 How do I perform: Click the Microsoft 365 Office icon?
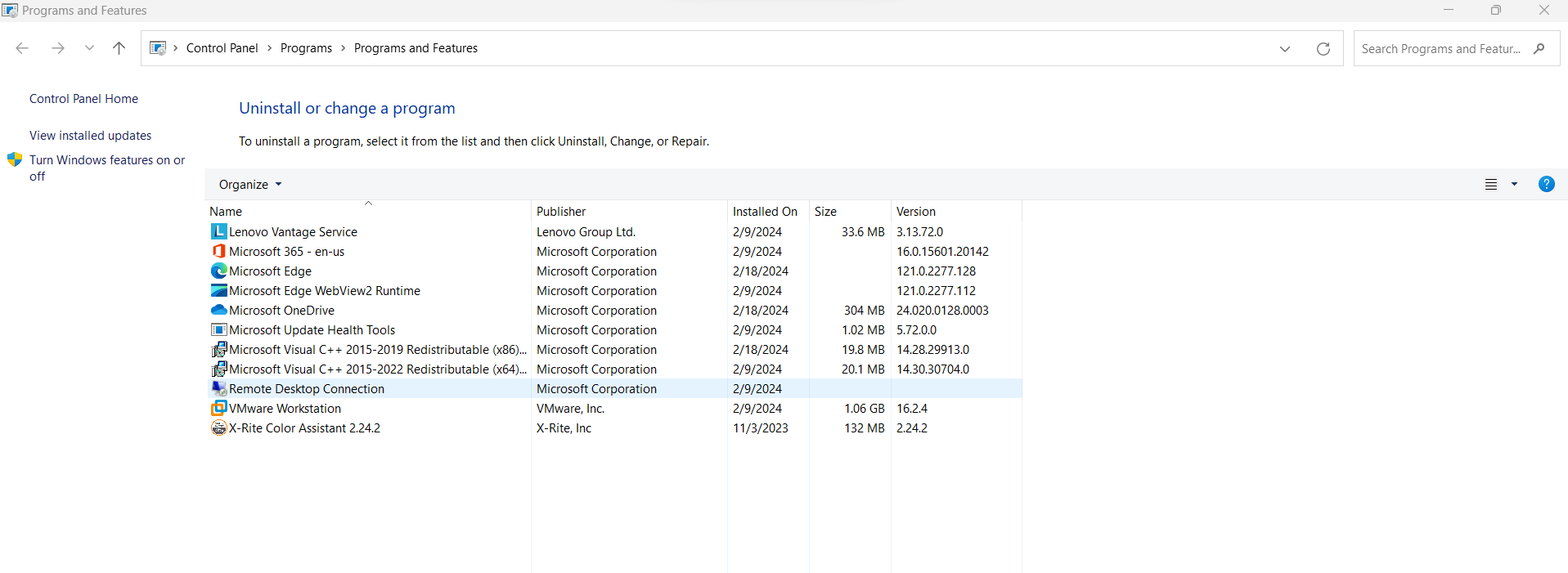pos(218,251)
